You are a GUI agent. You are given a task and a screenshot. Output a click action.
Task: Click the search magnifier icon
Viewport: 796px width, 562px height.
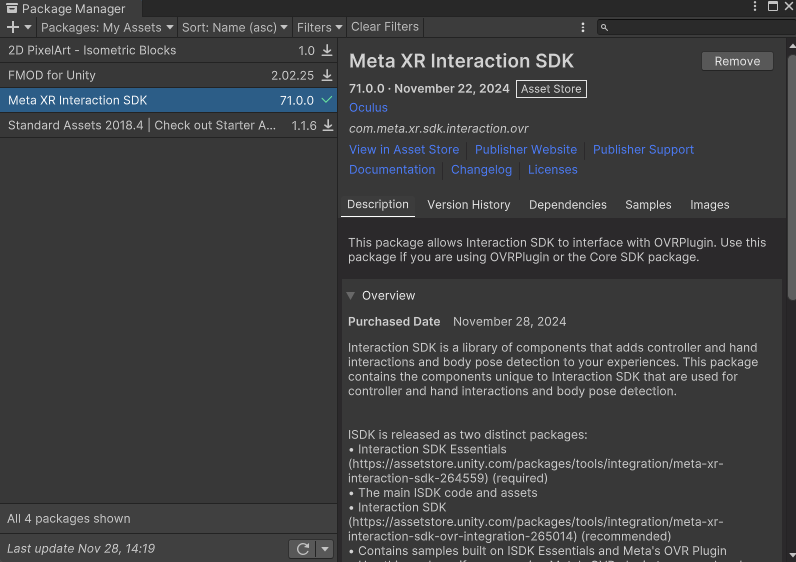pos(605,28)
